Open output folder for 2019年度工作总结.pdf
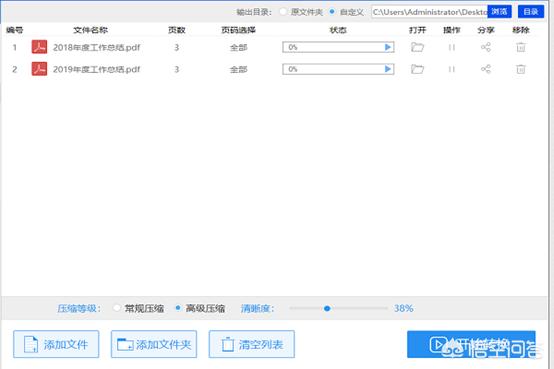 pyautogui.click(x=417, y=69)
